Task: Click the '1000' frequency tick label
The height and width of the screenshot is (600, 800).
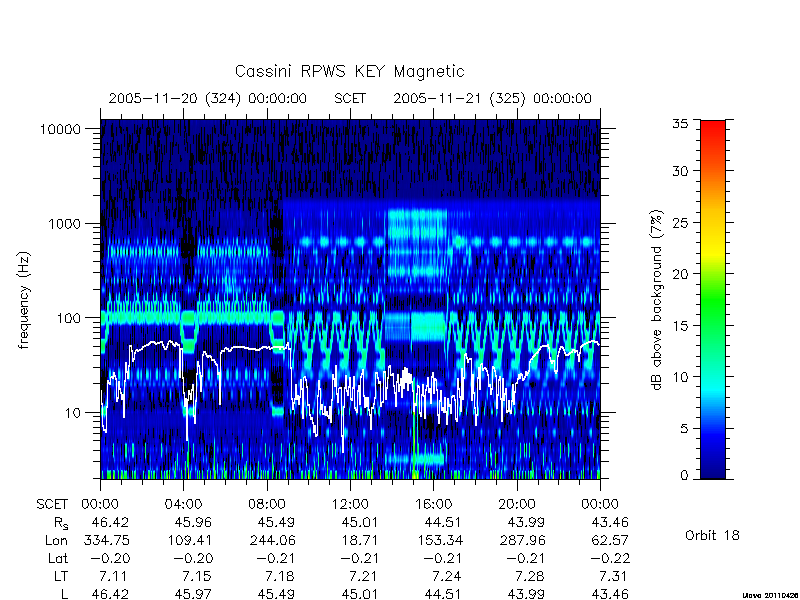Action: tap(64, 224)
